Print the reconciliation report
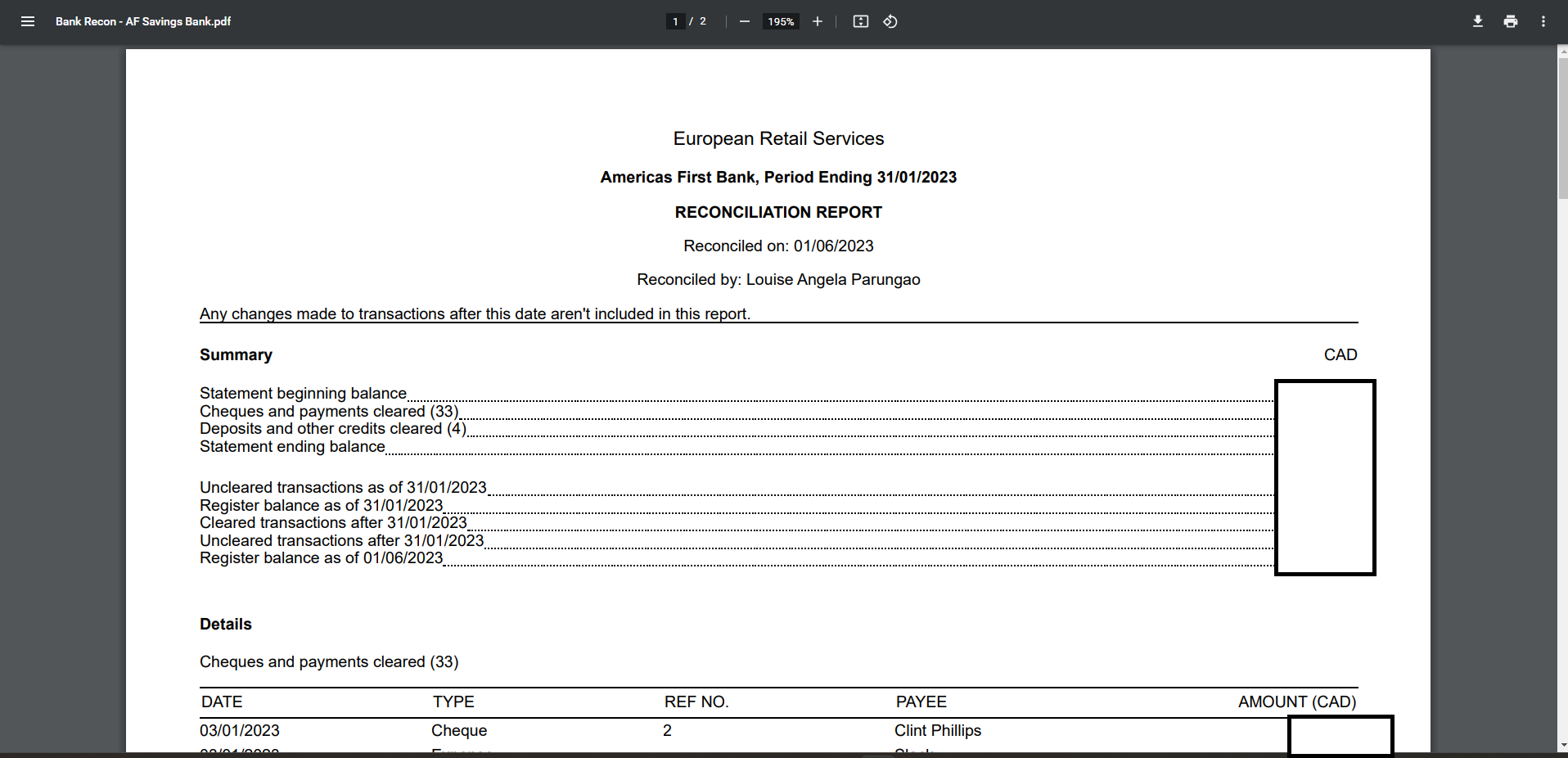1568x758 pixels. (1511, 21)
